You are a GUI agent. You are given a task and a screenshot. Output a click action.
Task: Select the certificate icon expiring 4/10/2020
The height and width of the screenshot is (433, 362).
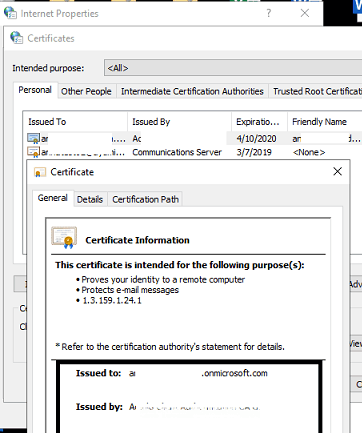(33, 138)
